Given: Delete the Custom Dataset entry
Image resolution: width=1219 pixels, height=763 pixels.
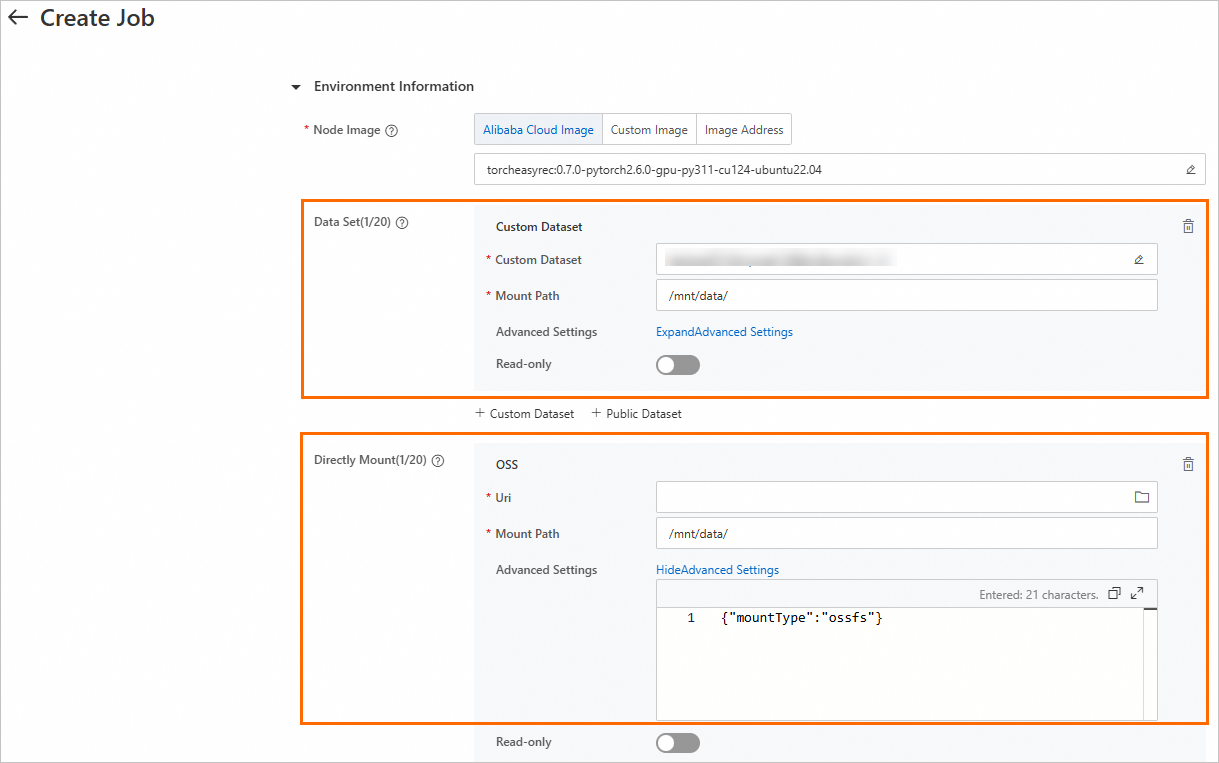Looking at the screenshot, I should tap(1188, 227).
